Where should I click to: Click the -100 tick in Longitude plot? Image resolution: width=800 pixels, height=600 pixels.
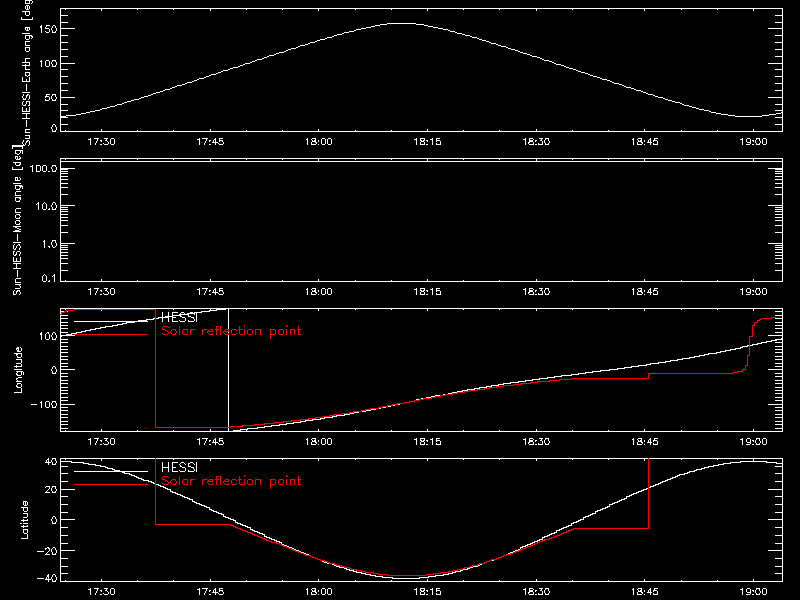(x=44, y=405)
